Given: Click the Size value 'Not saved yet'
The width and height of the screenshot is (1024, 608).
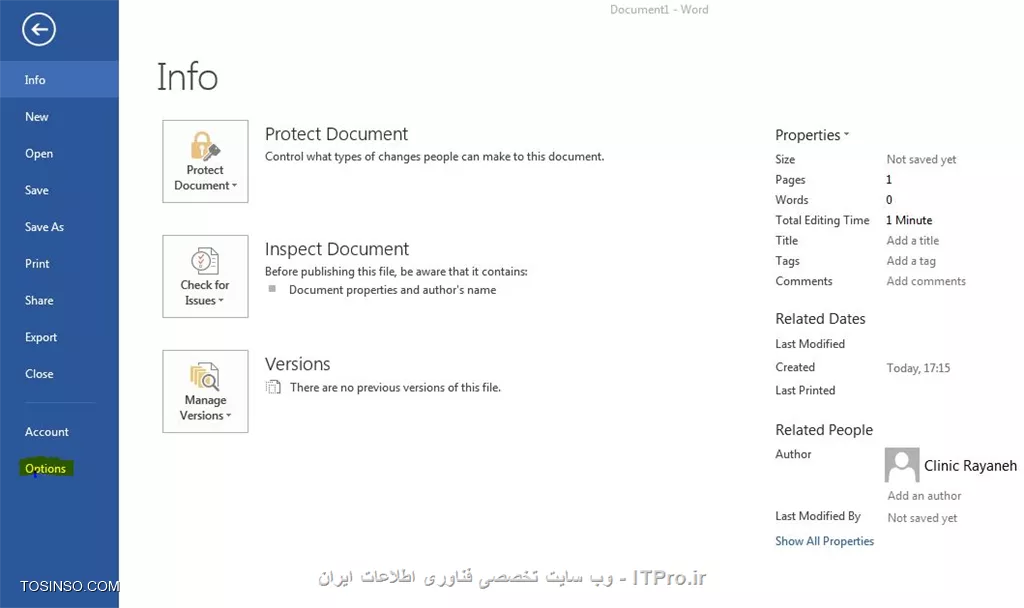Looking at the screenshot, I should click(x=921, y=159).
